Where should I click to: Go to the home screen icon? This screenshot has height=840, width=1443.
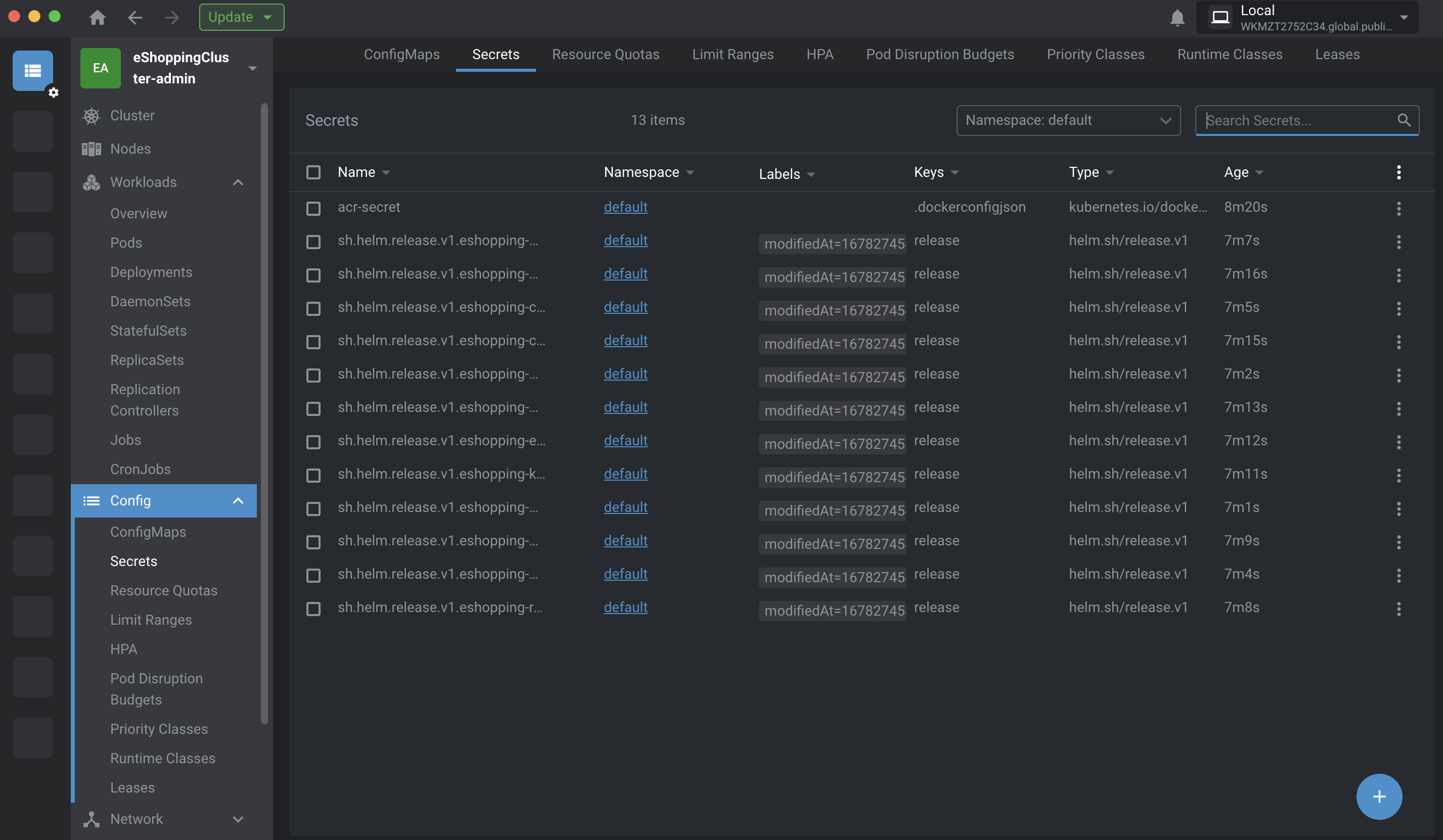click(98, 17)
